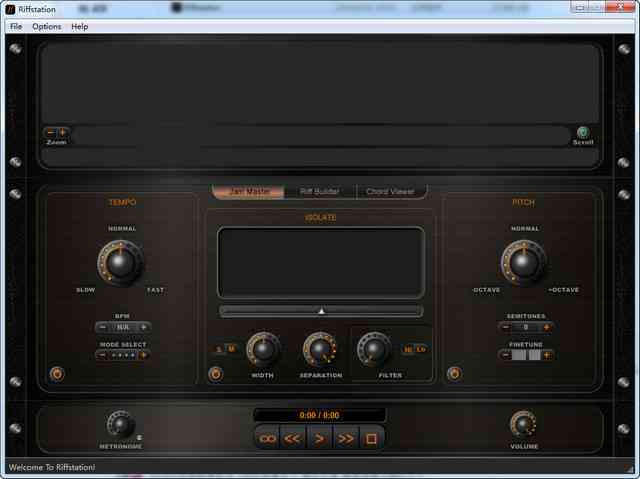Advance Mode Select with plus button

(143, 355)
